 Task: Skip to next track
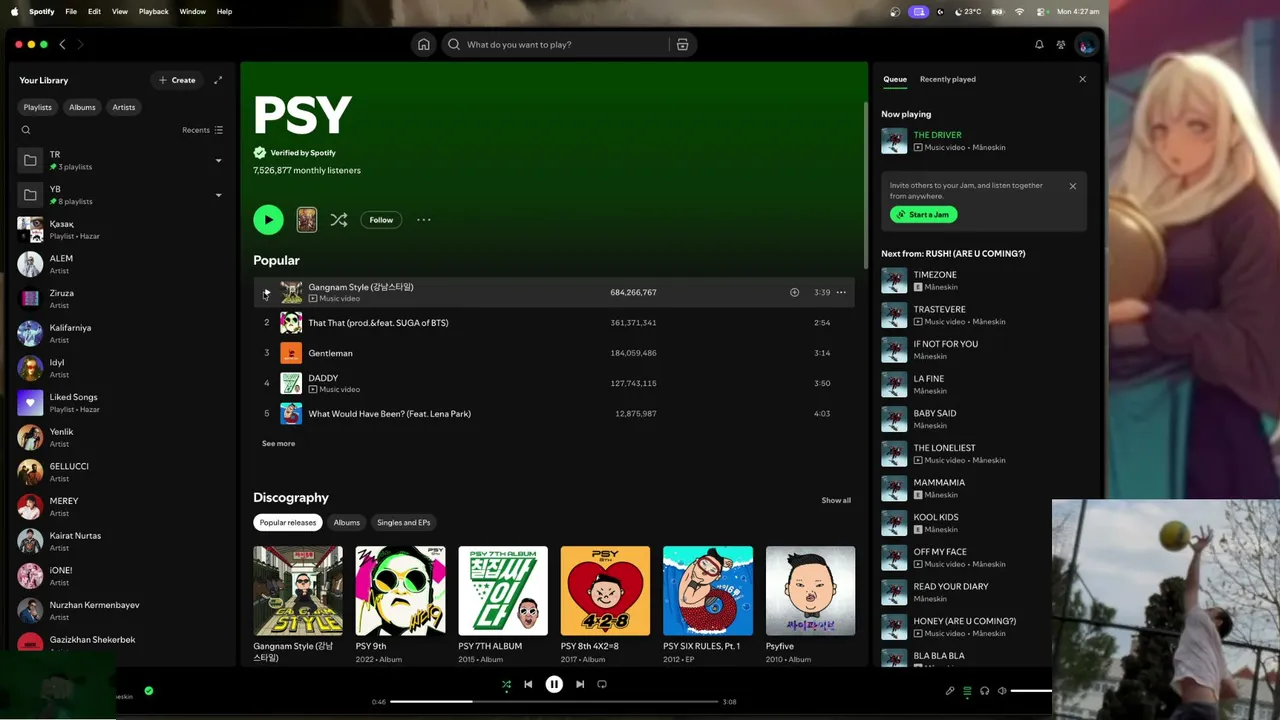coord(580,685)
